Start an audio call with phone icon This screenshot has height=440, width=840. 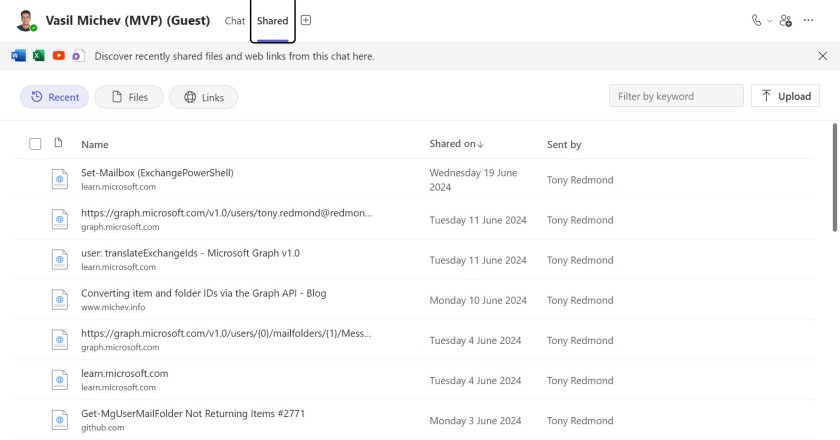point(756,20)
